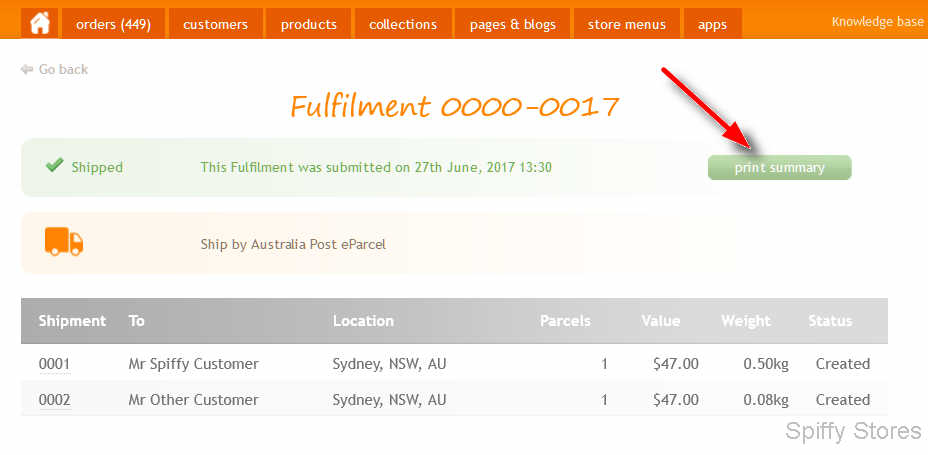This screenshot has height=455, width=928.
Task: Switch to the customers tab
Action: (x=215, y=24)
